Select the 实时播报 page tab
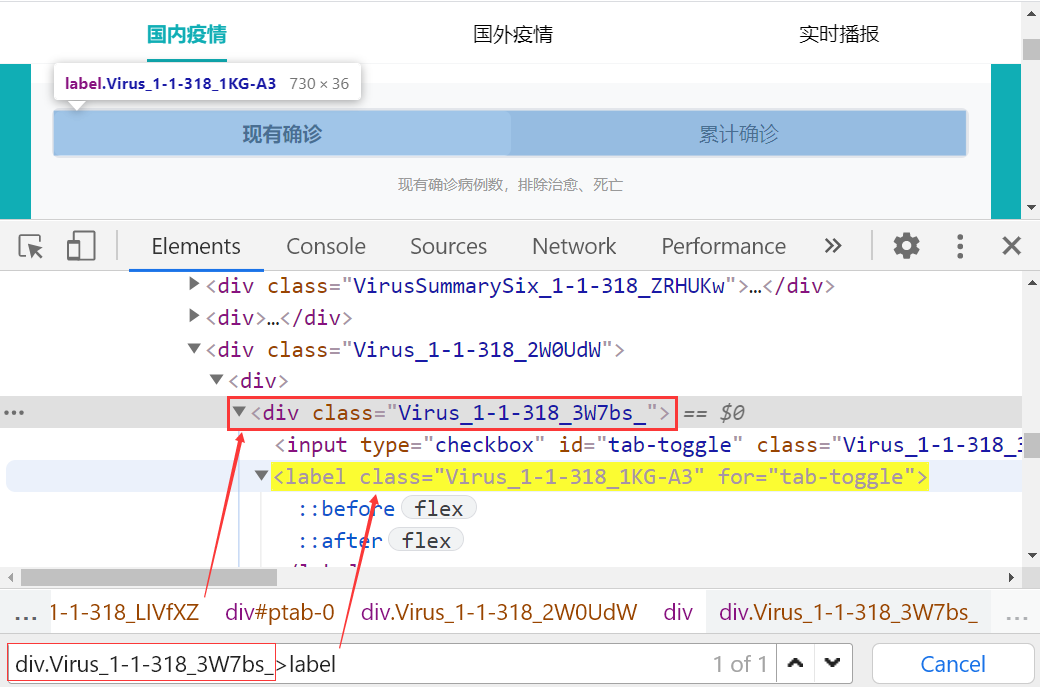The image size is (1040, 687). (839, 34)
